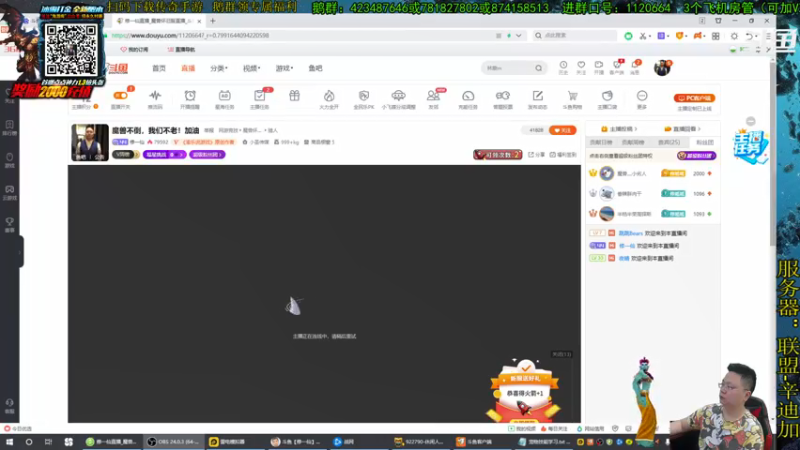The image size is (800, 450).
Task: Open the waveform pulse toolbar icon
Action: click(155, 96)
